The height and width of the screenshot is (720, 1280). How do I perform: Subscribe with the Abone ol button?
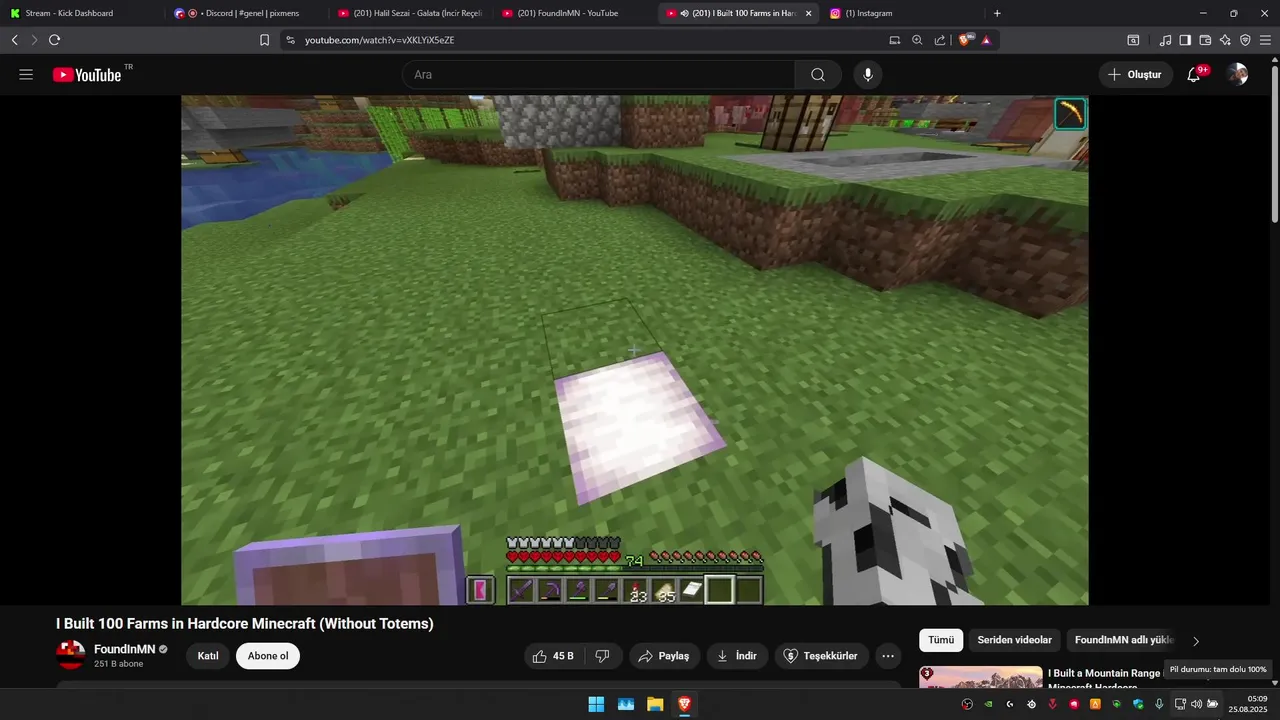(268, 656)
